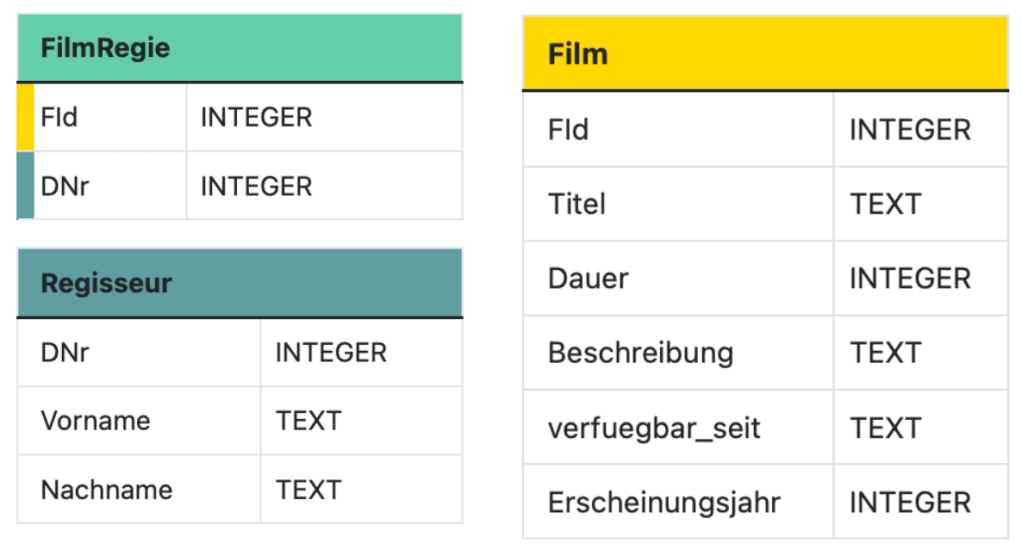The height and width of the screenshot is (550, 1022).
Task: Select the Vorname column name
Action: 95,420
